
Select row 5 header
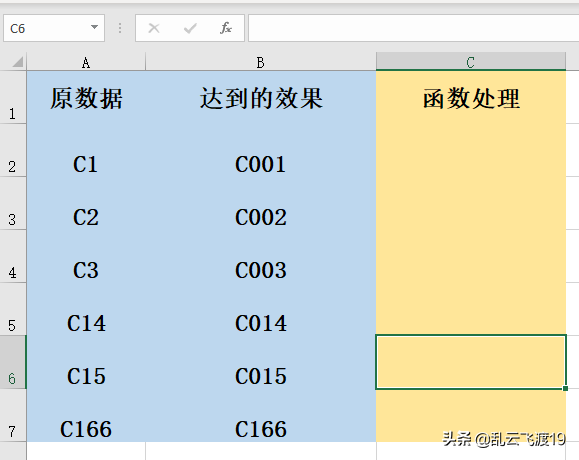pyautogui.click(x=13, y=309)
